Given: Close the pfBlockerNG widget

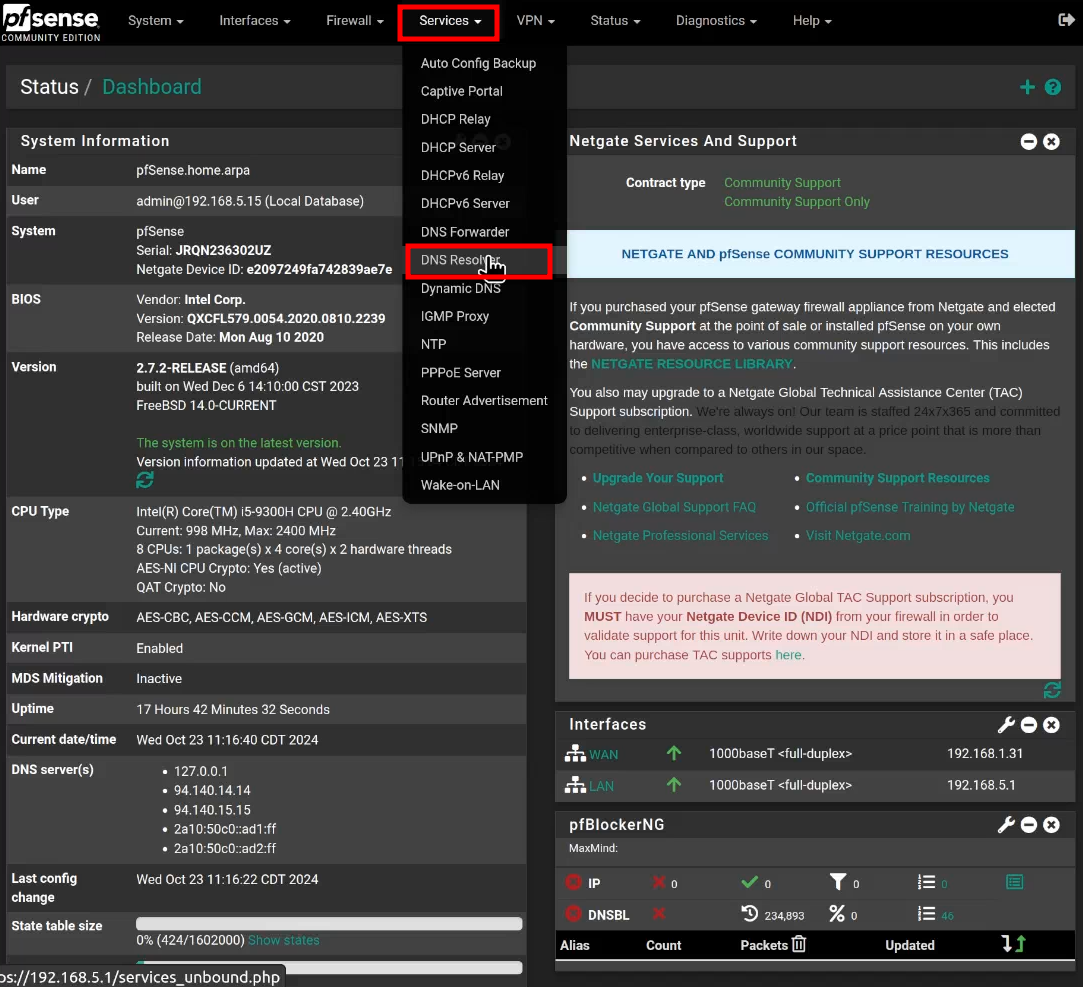Looking at the screenshot, I should pyautogui.click(x=1051, y=825).
